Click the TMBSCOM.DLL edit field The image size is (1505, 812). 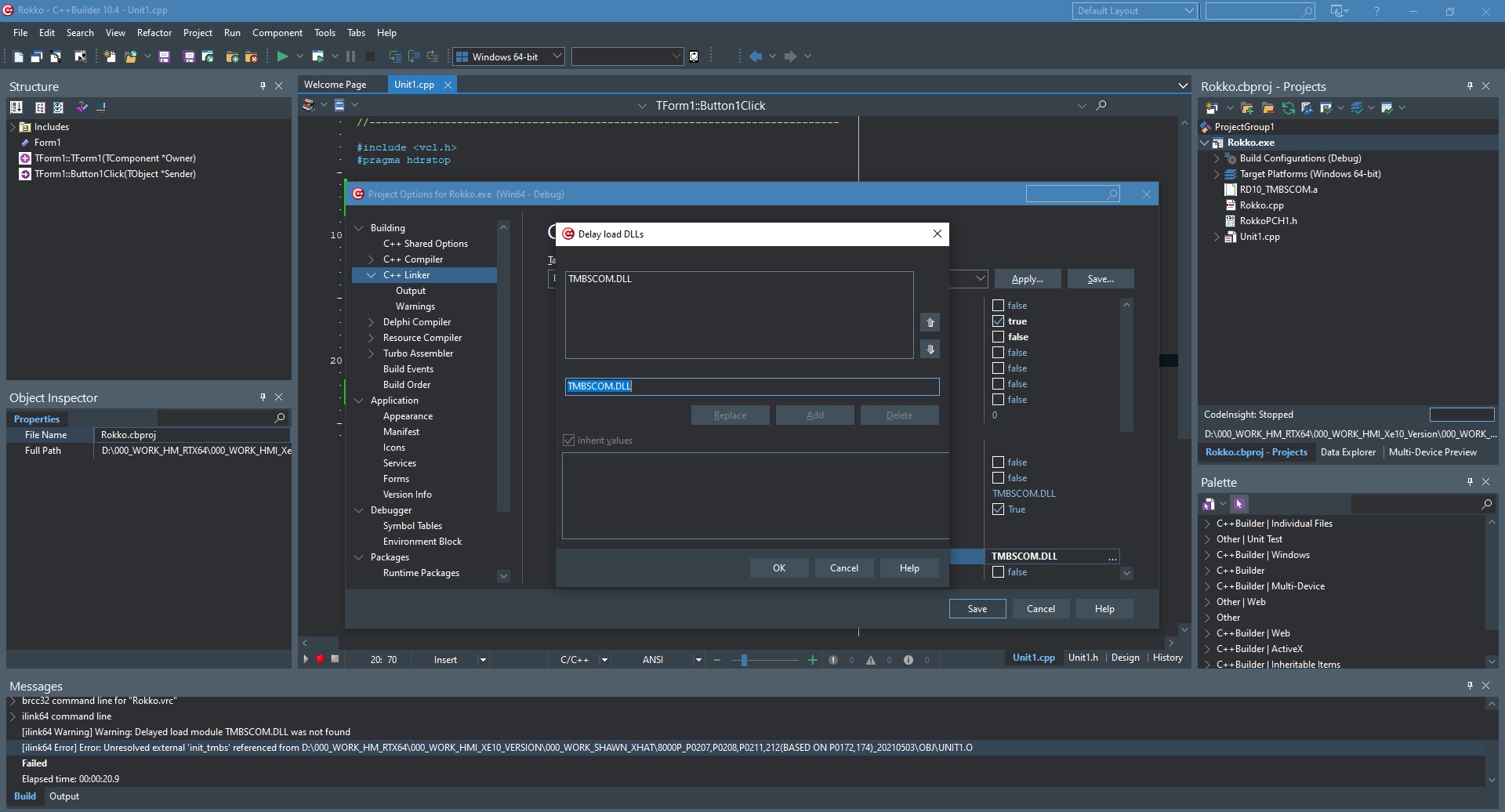tap(752, 386)
